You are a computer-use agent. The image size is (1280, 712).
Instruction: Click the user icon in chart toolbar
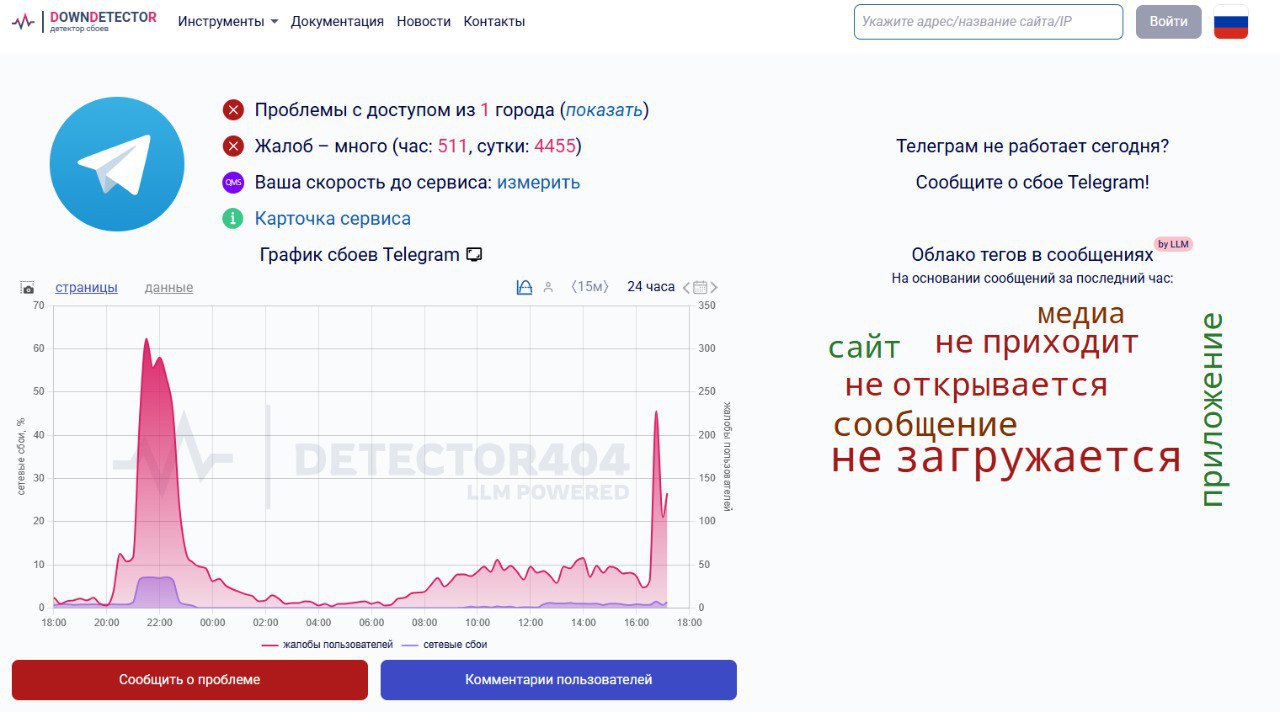548,288
